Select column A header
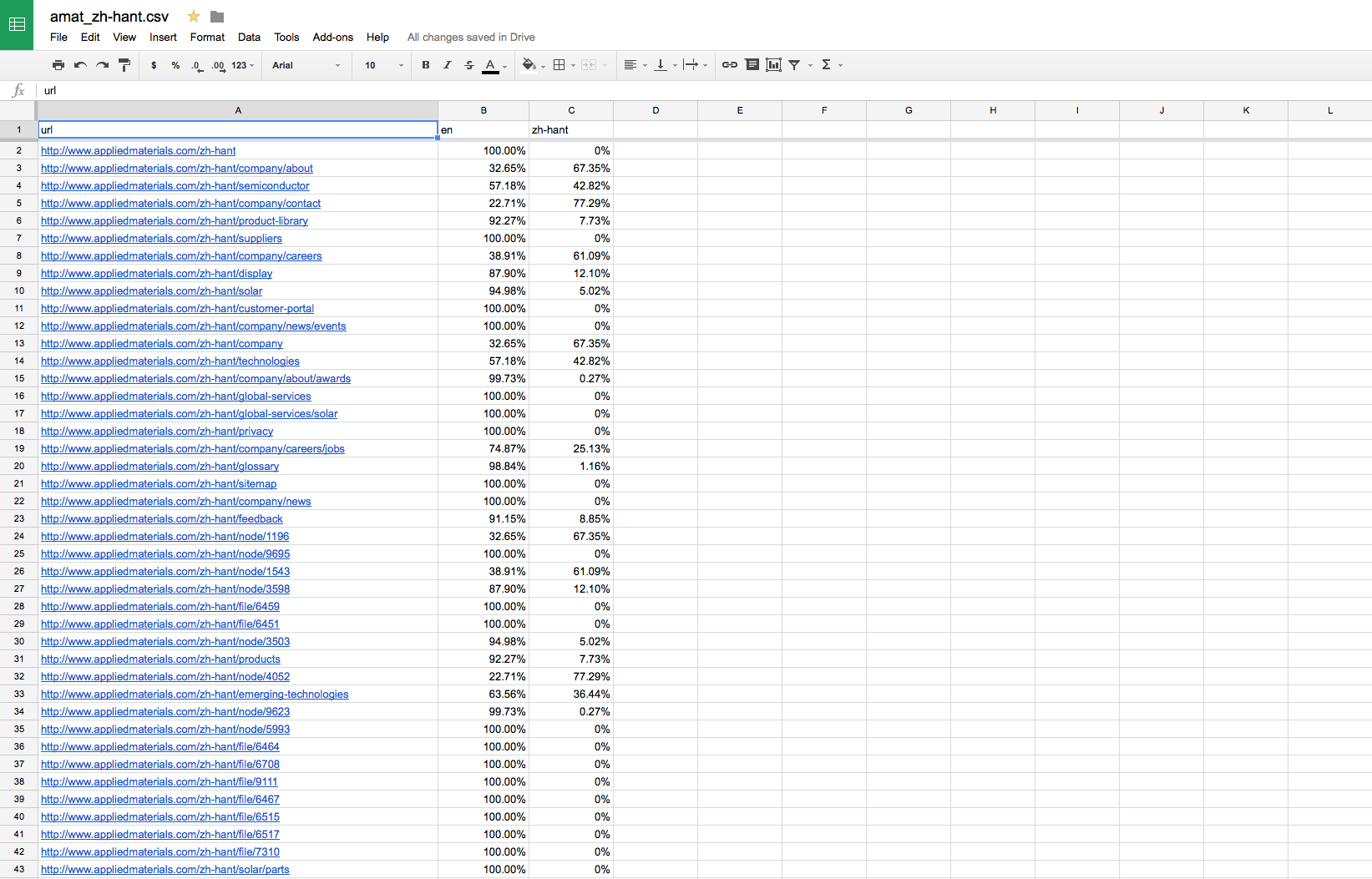This screenshot has width=1372, height=879. click(238, 110)
